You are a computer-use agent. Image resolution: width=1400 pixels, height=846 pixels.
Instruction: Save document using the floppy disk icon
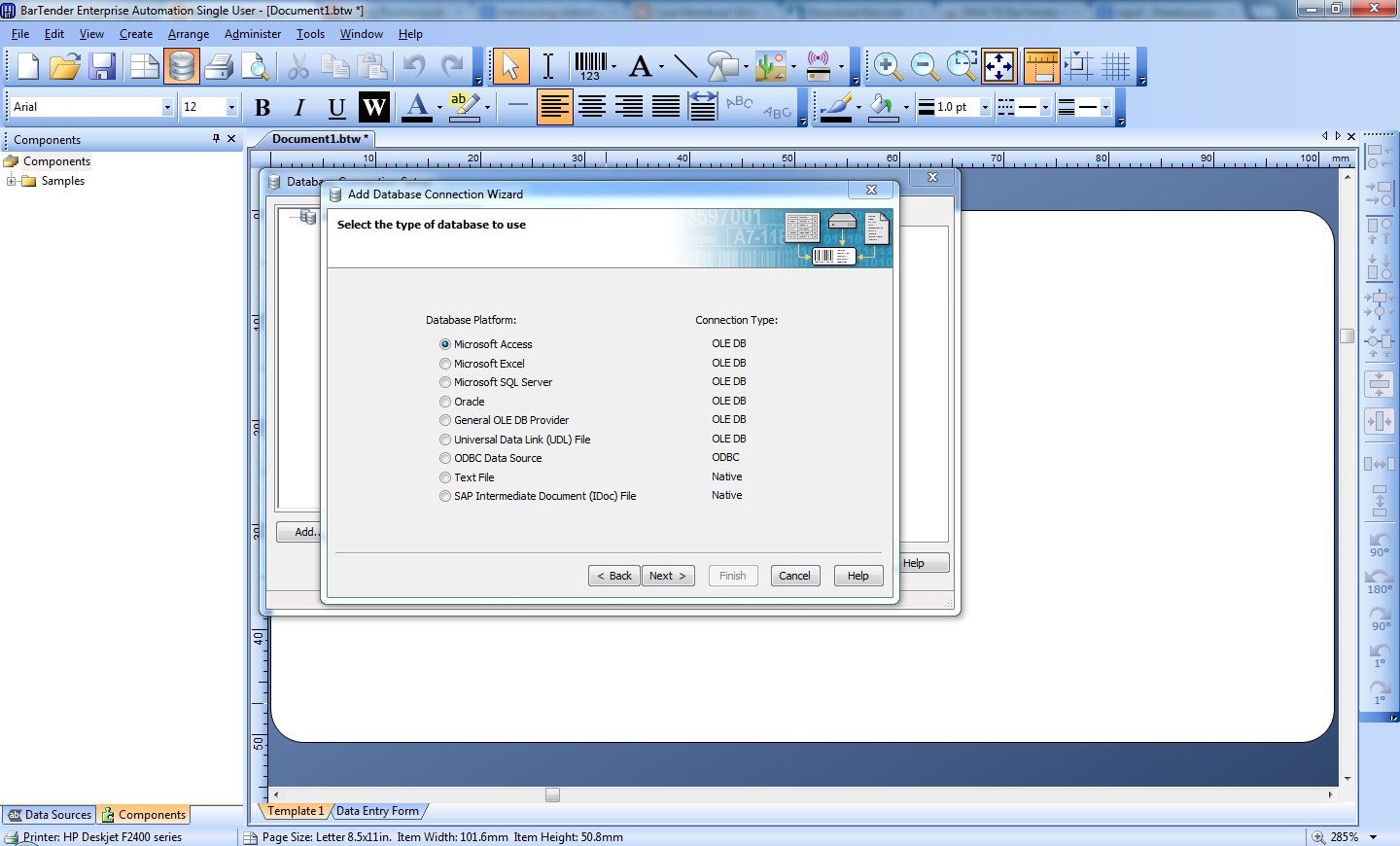click(102, 67)
